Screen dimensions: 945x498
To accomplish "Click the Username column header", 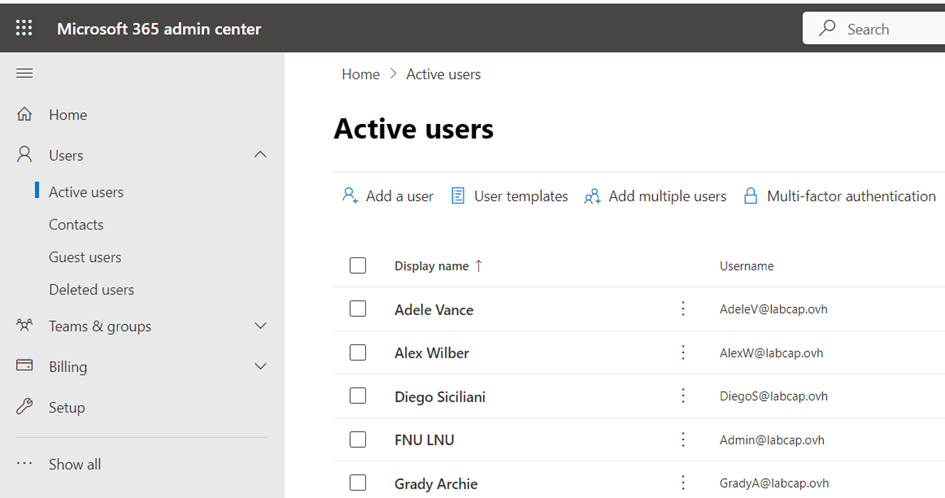I will point(747,266).
